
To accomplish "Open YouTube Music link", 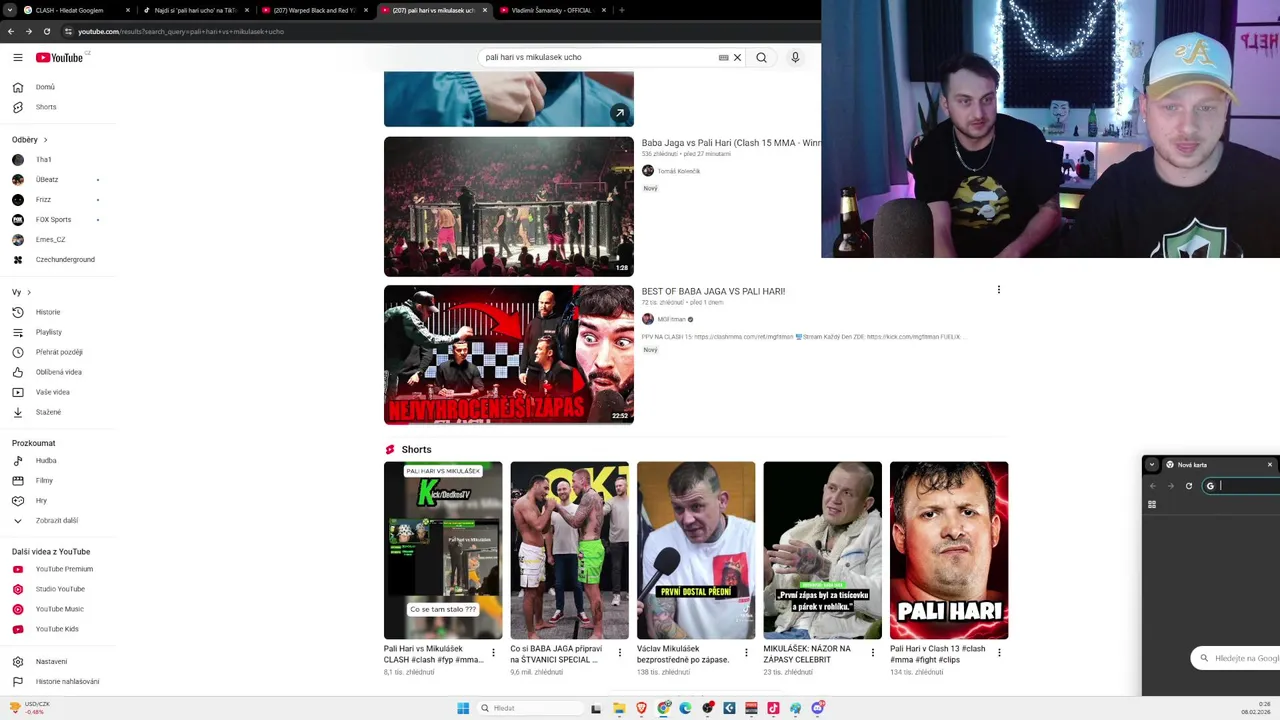I will (x=58, y=609).
